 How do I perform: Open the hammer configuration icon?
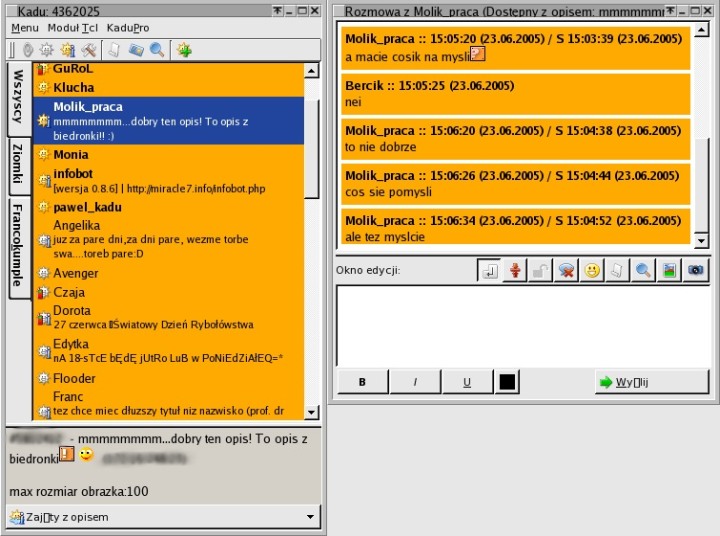(x=89, y=49)
